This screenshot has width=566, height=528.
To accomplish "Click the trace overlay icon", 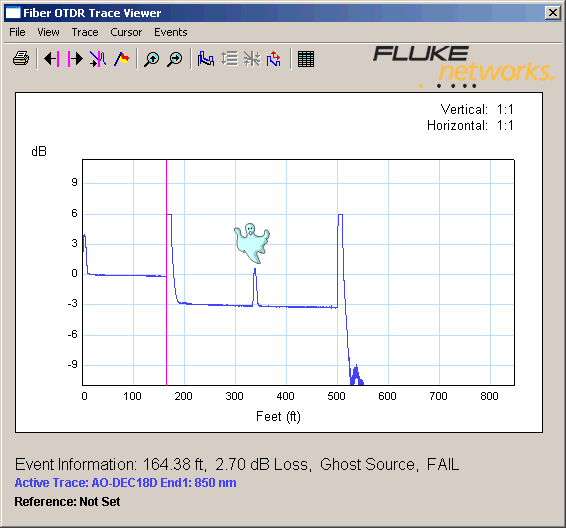I will tap(205, 58).
